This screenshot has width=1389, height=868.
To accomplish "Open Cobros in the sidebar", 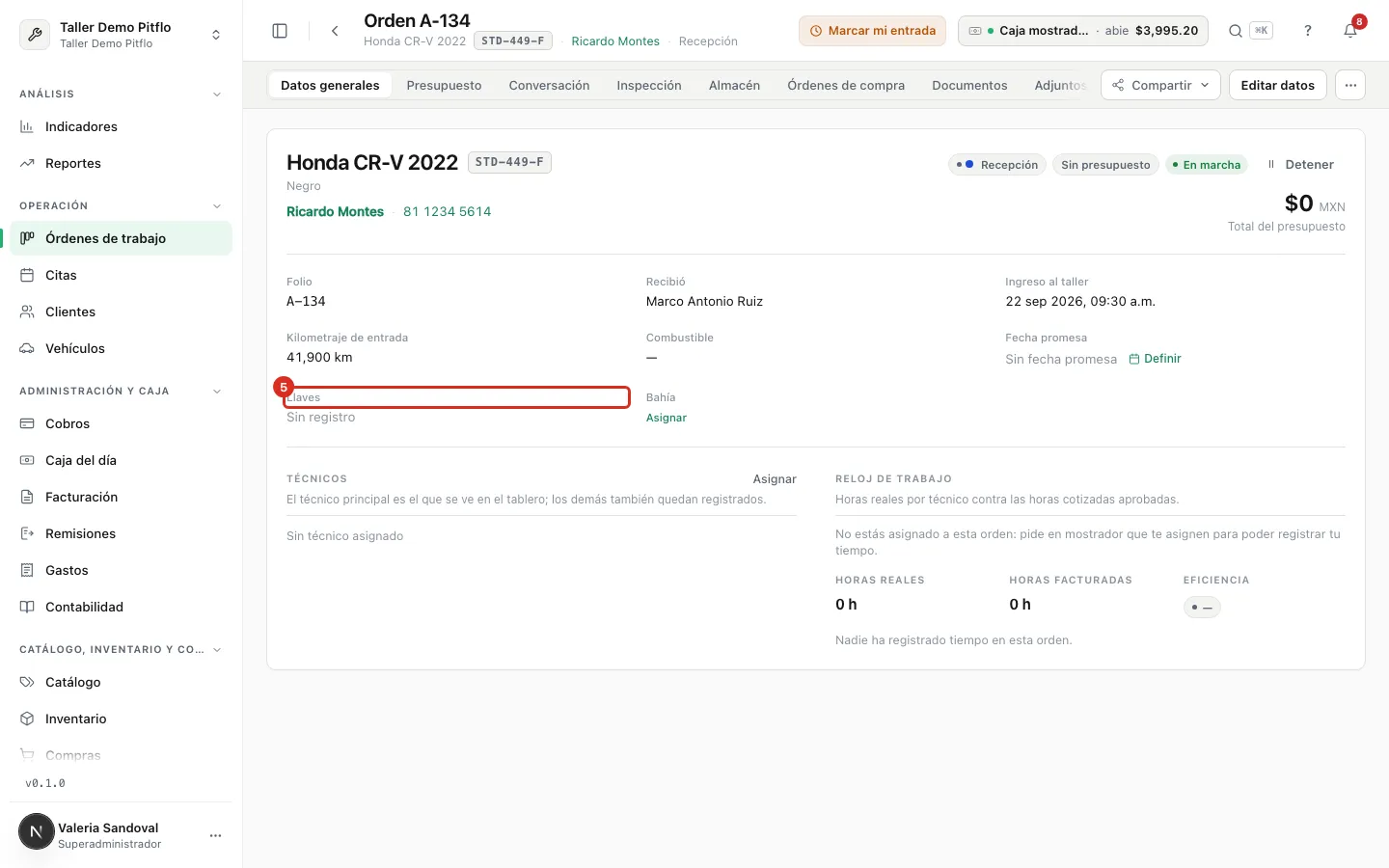I will [x=121, y=423].
